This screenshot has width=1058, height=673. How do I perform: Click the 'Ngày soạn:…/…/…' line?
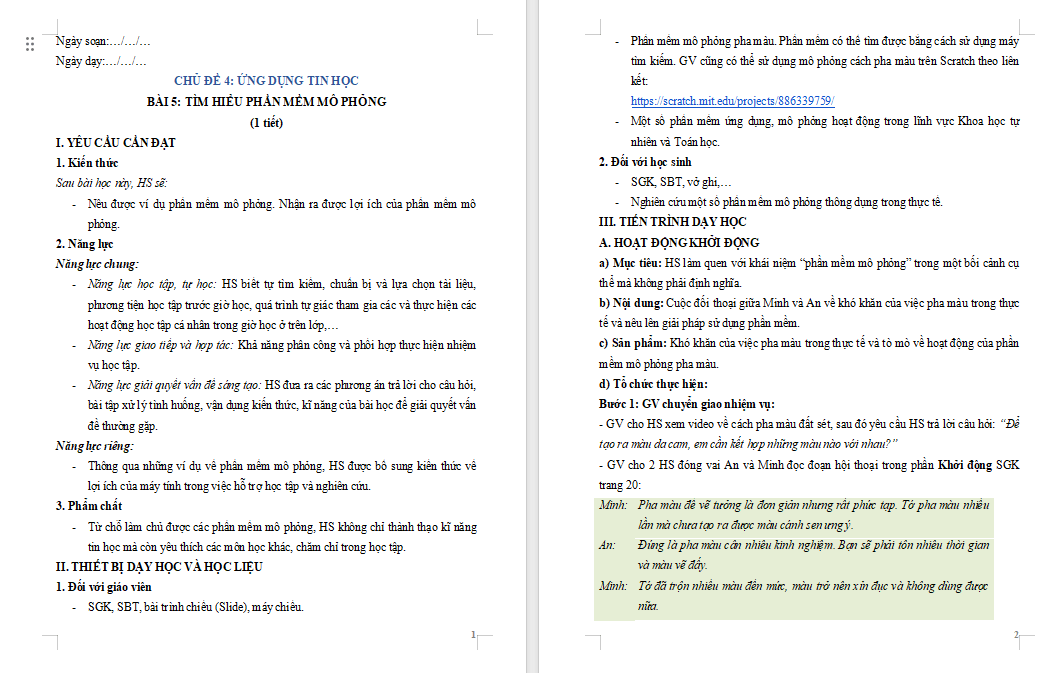(103, 41)
